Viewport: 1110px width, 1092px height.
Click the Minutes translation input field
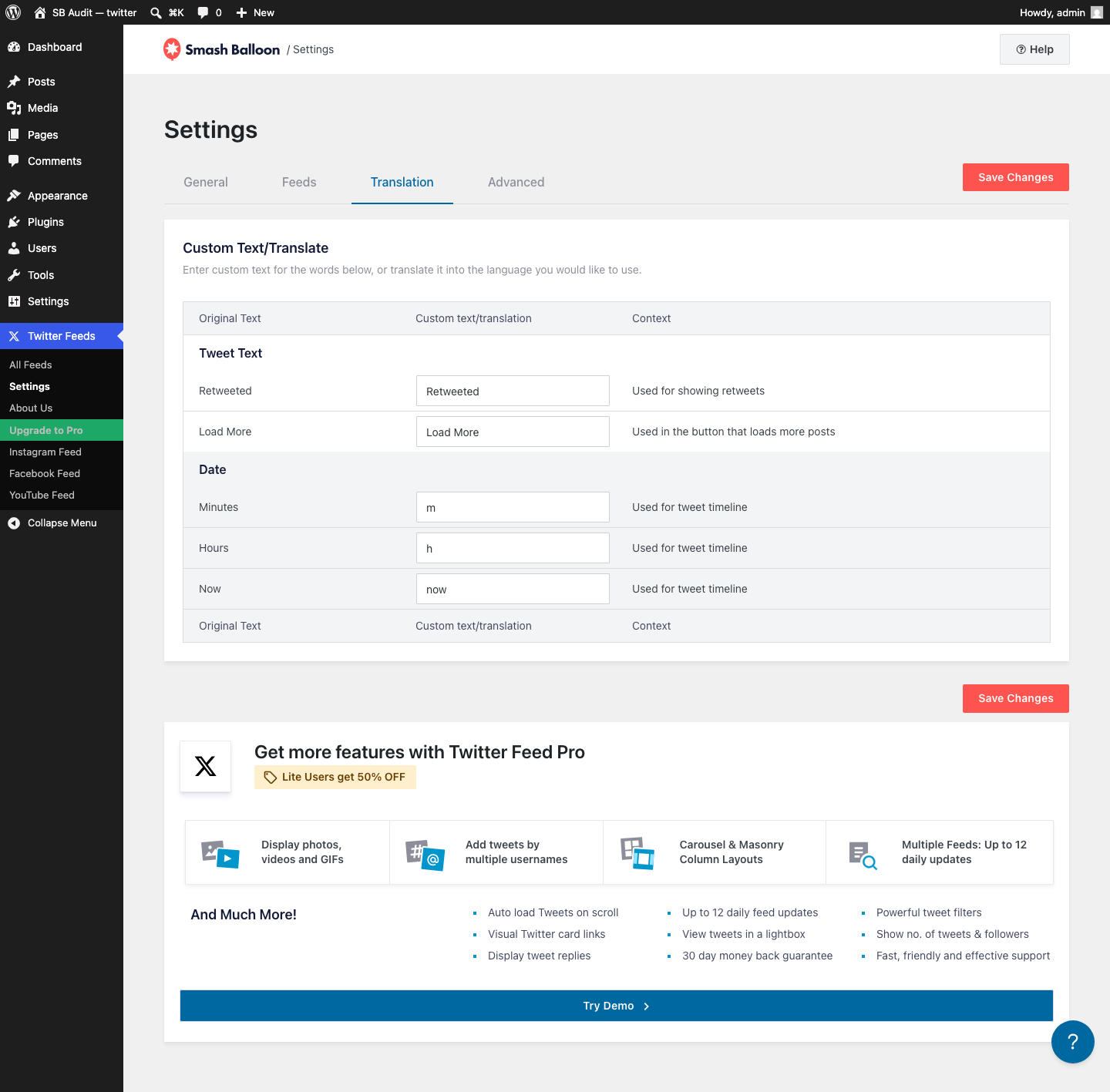tap(513, 507)
